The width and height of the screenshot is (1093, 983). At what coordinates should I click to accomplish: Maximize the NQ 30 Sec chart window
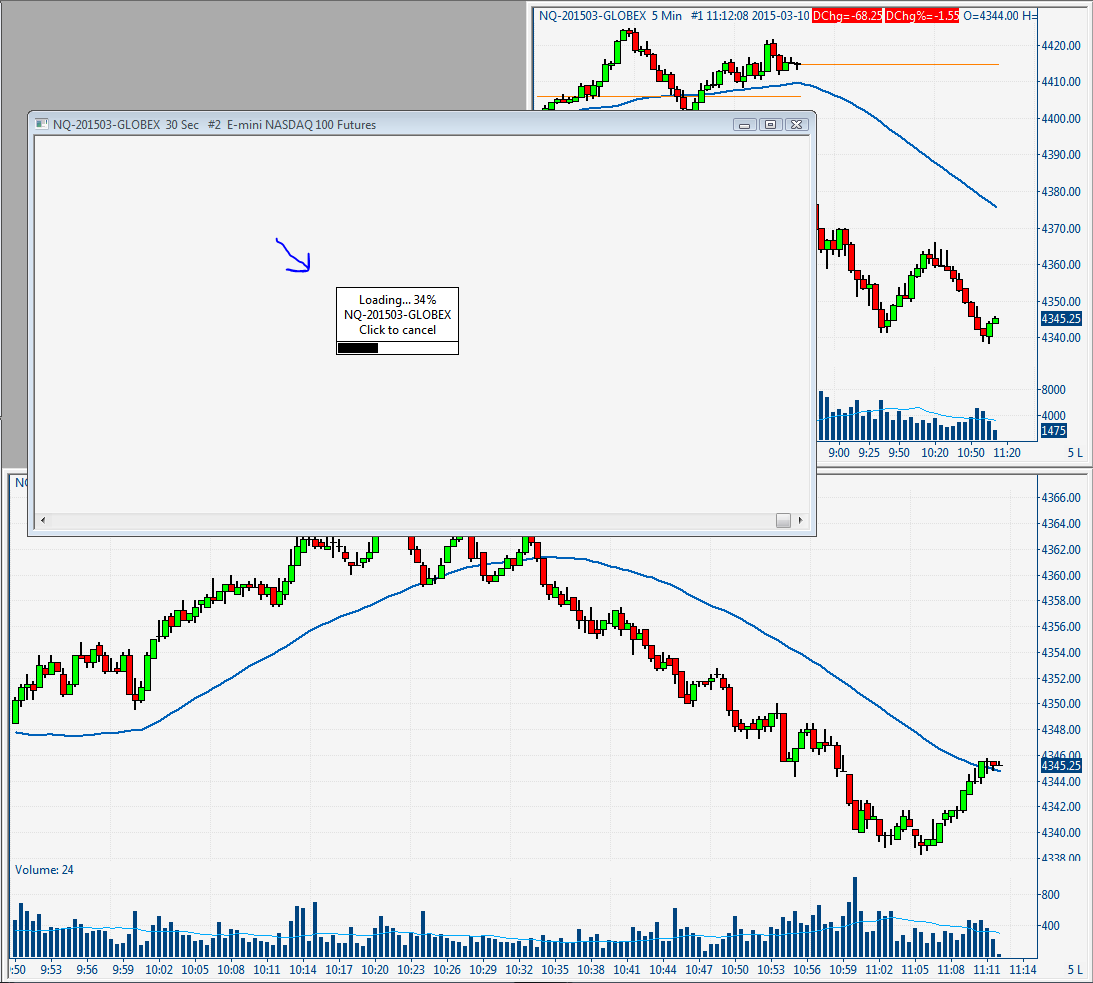point(770,125)
